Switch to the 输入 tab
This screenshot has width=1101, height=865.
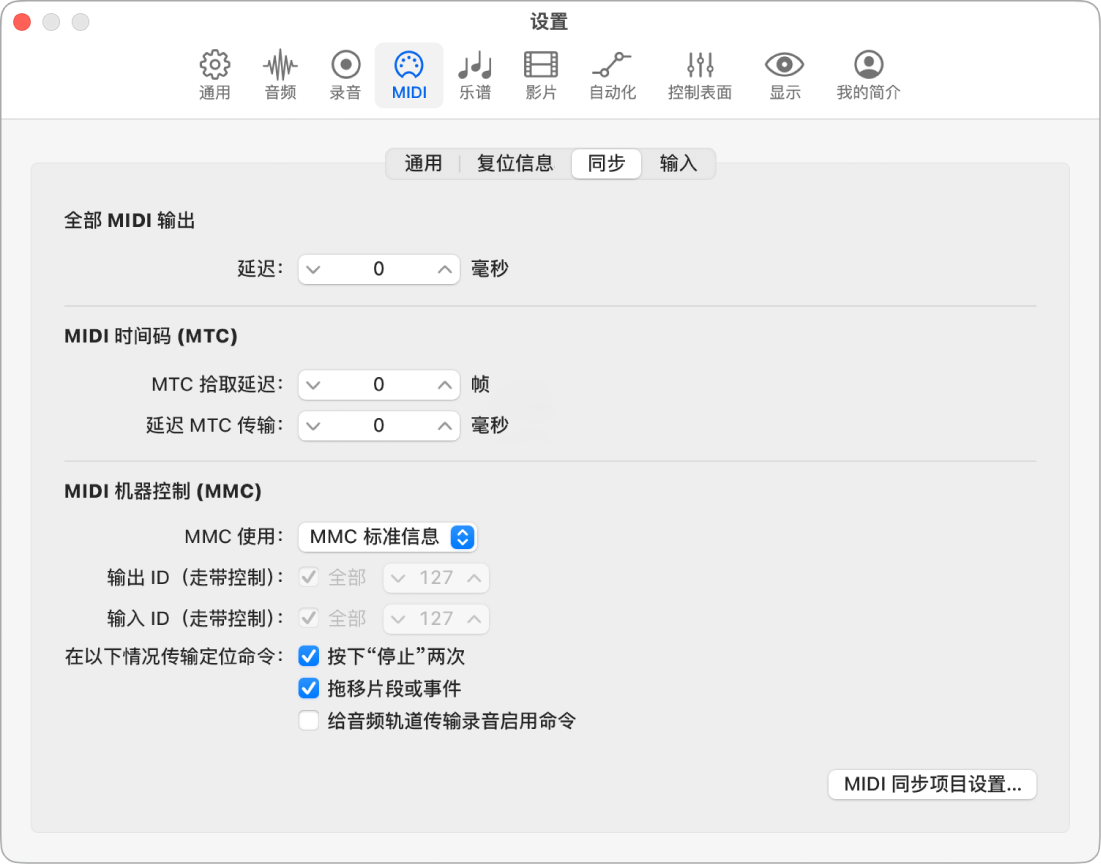coord(679,163)
